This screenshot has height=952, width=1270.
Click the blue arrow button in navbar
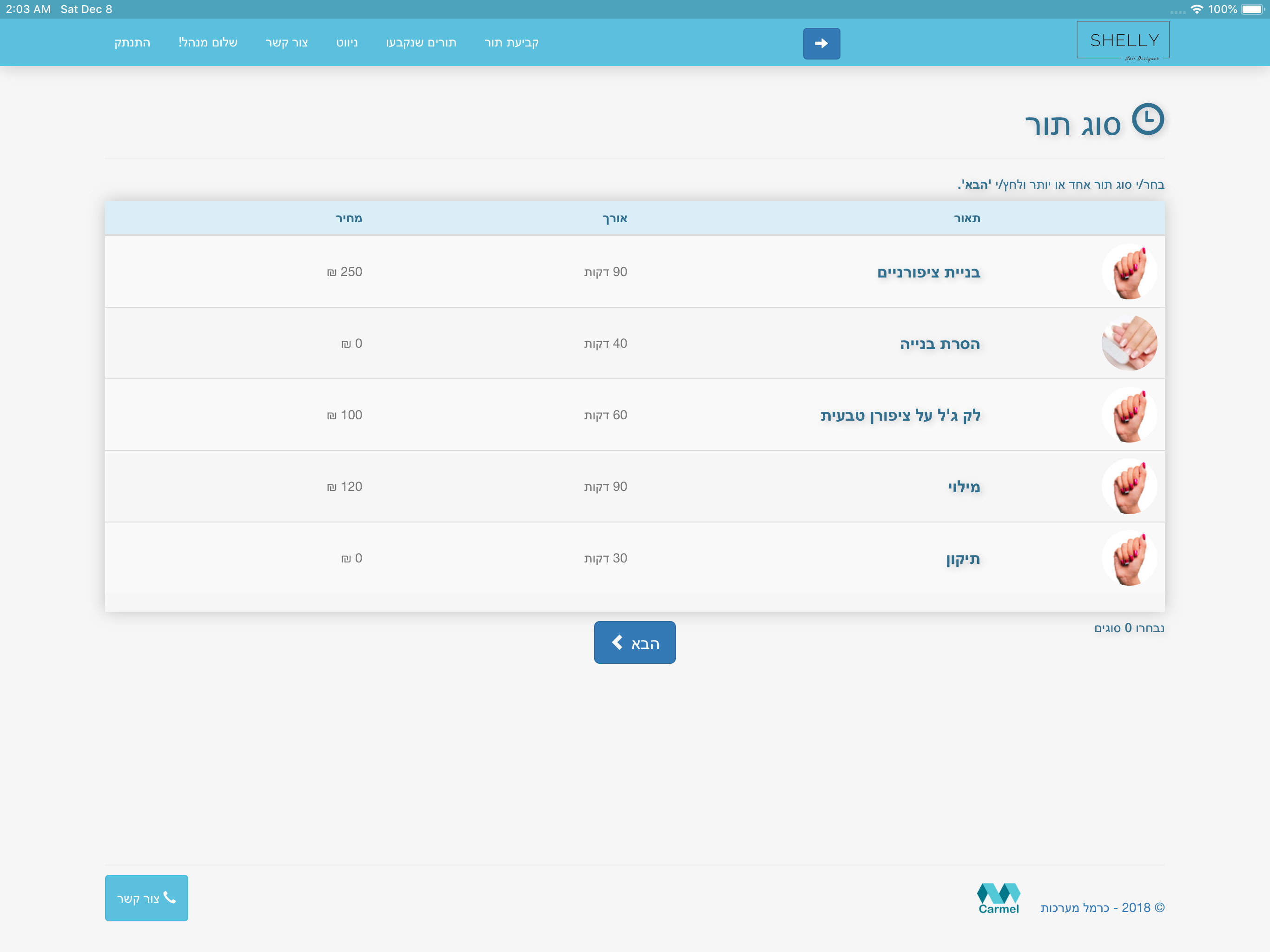[x=821, y=43]
